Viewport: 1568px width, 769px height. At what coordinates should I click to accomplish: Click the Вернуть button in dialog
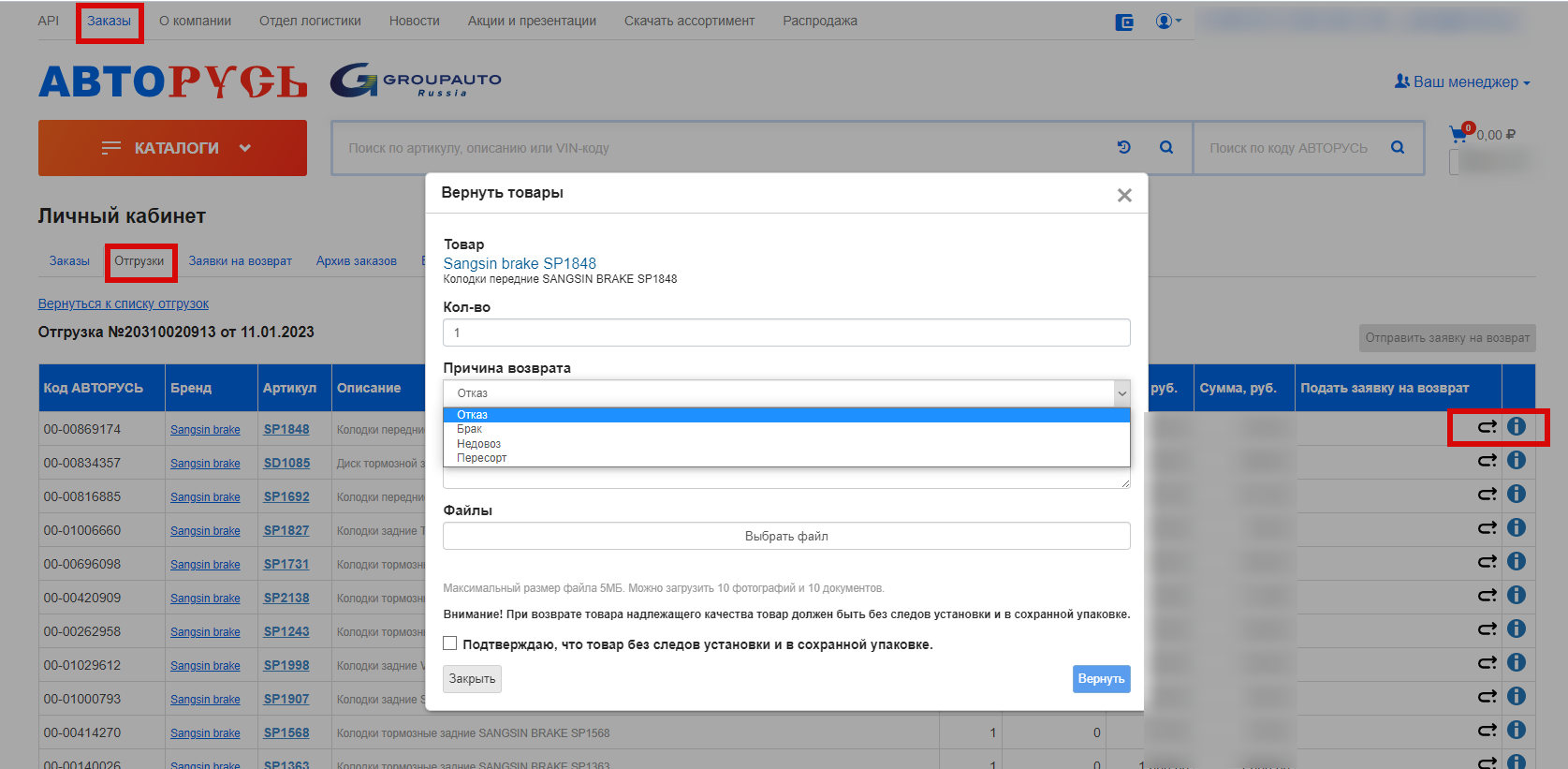1101,679
